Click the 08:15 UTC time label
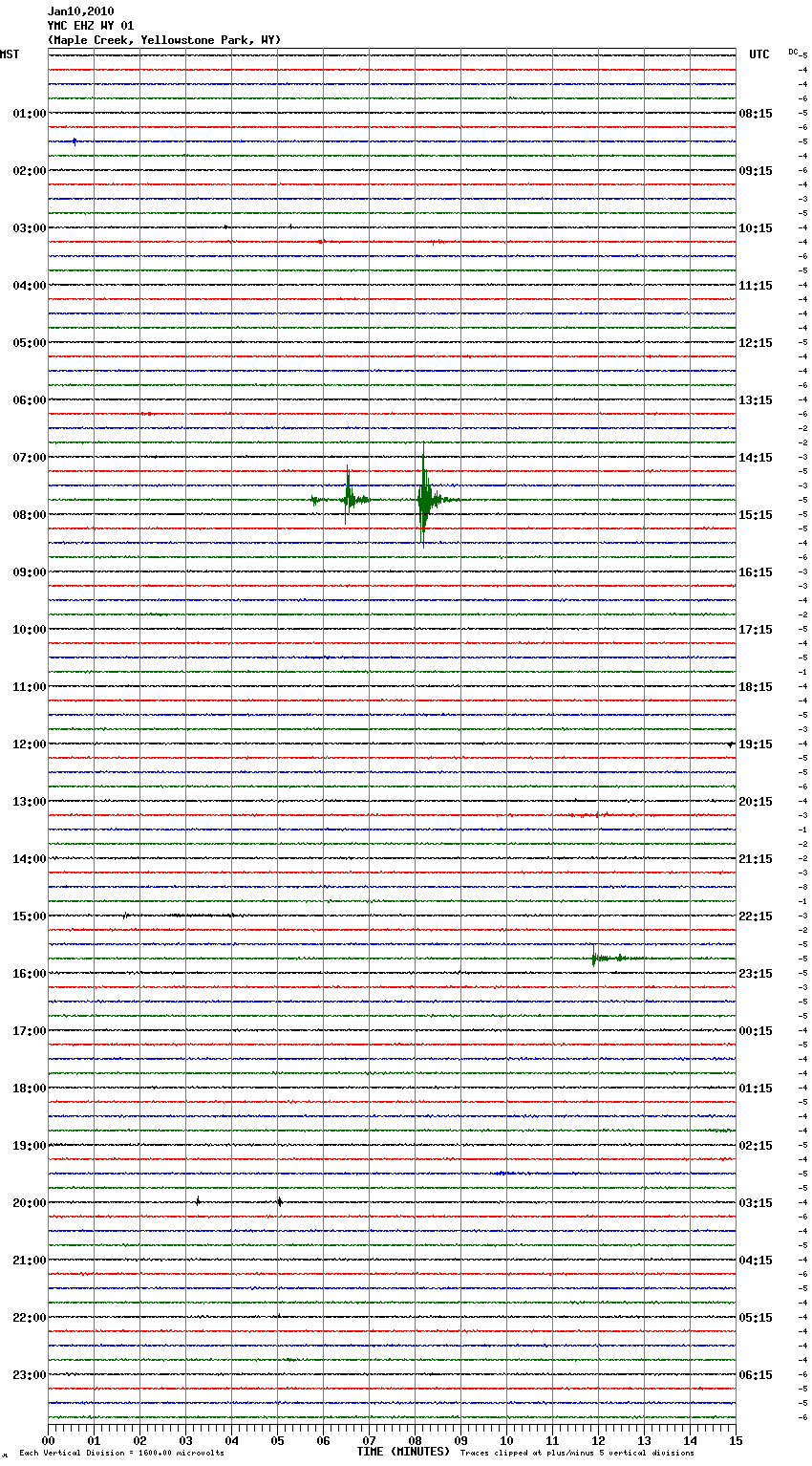812x1466 pixels. click(756, 114)
